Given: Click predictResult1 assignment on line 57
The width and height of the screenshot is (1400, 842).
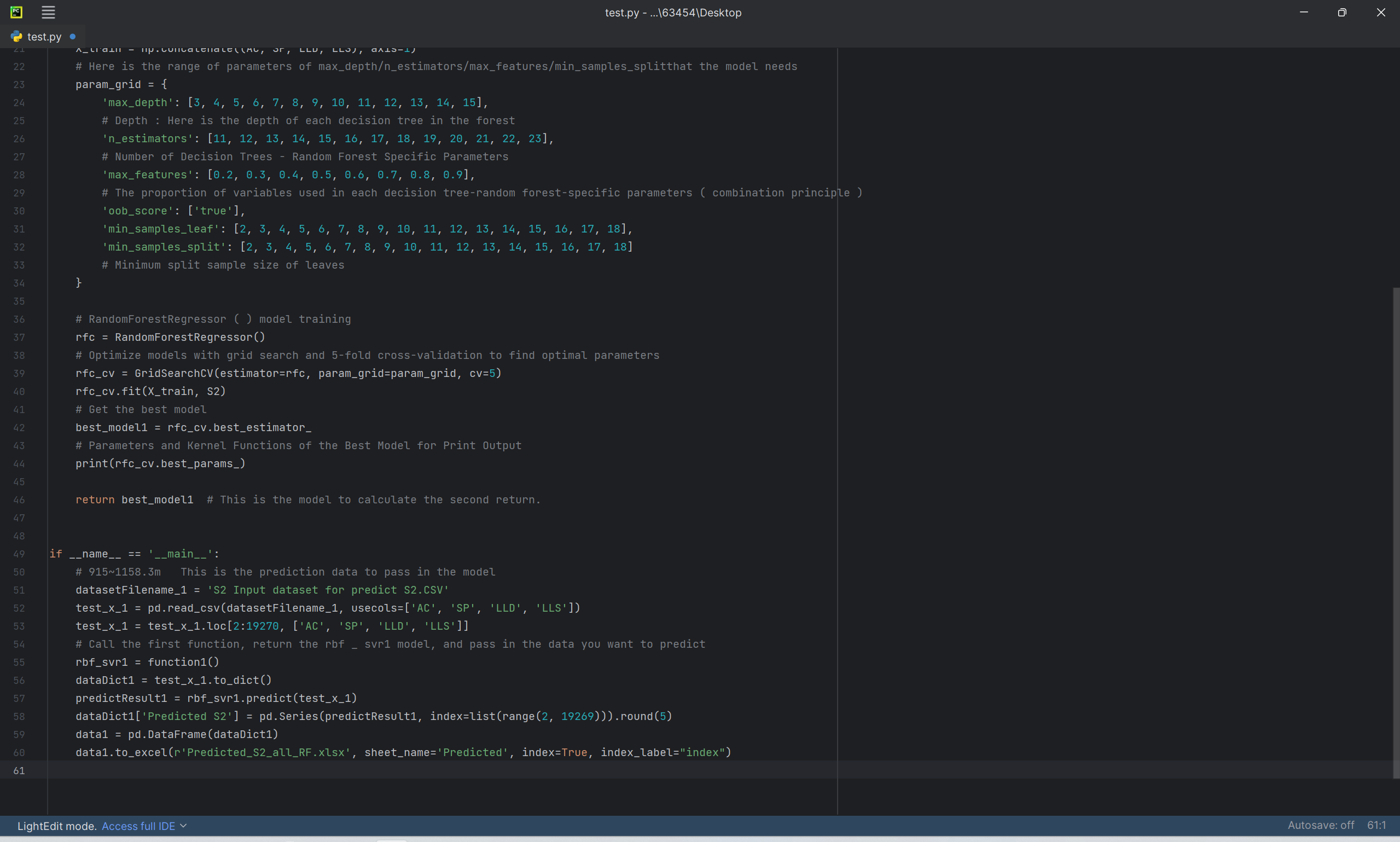Looking at the screenshot, I should click(x=216, y=699).
